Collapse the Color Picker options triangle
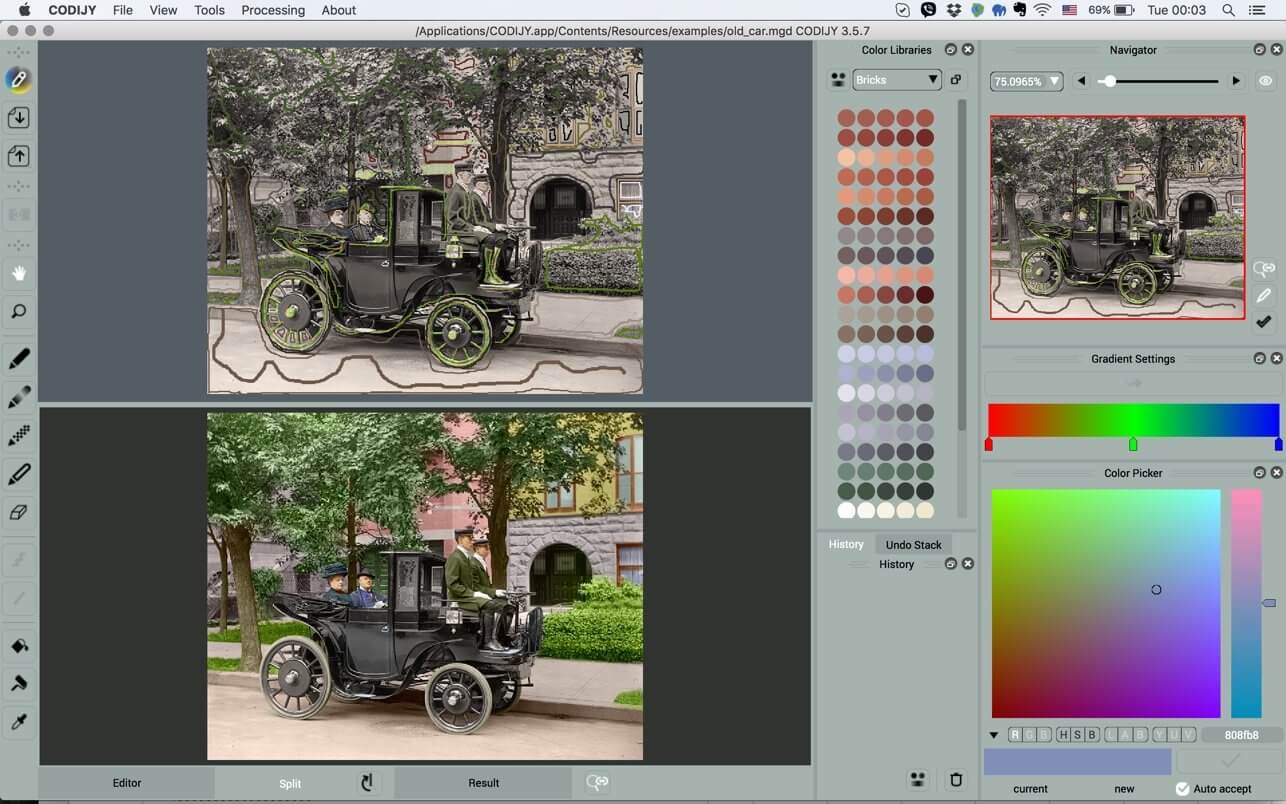Screen dimensions: 1286x804 994,735
